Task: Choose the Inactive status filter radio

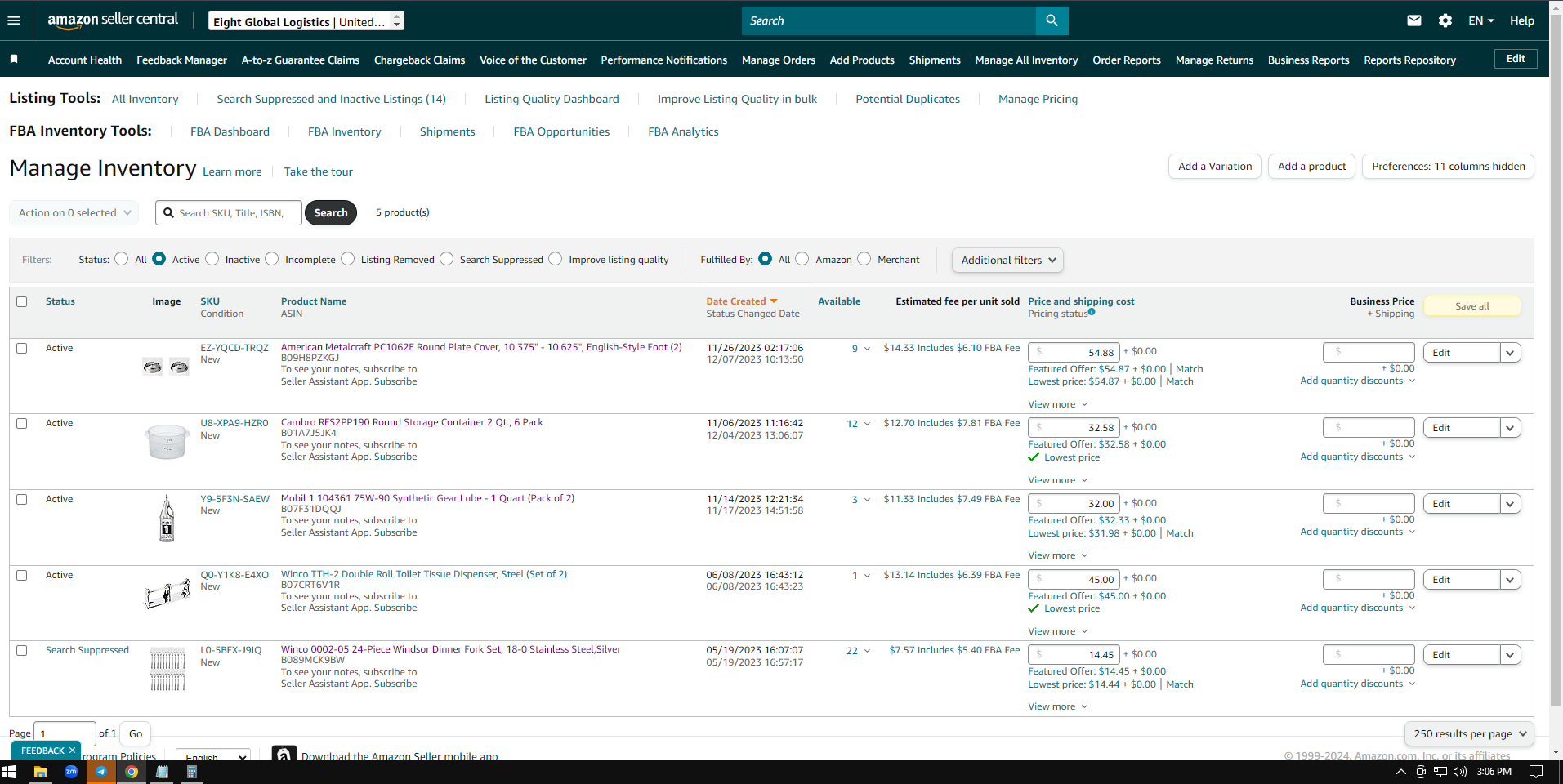Action: [212, 259]
